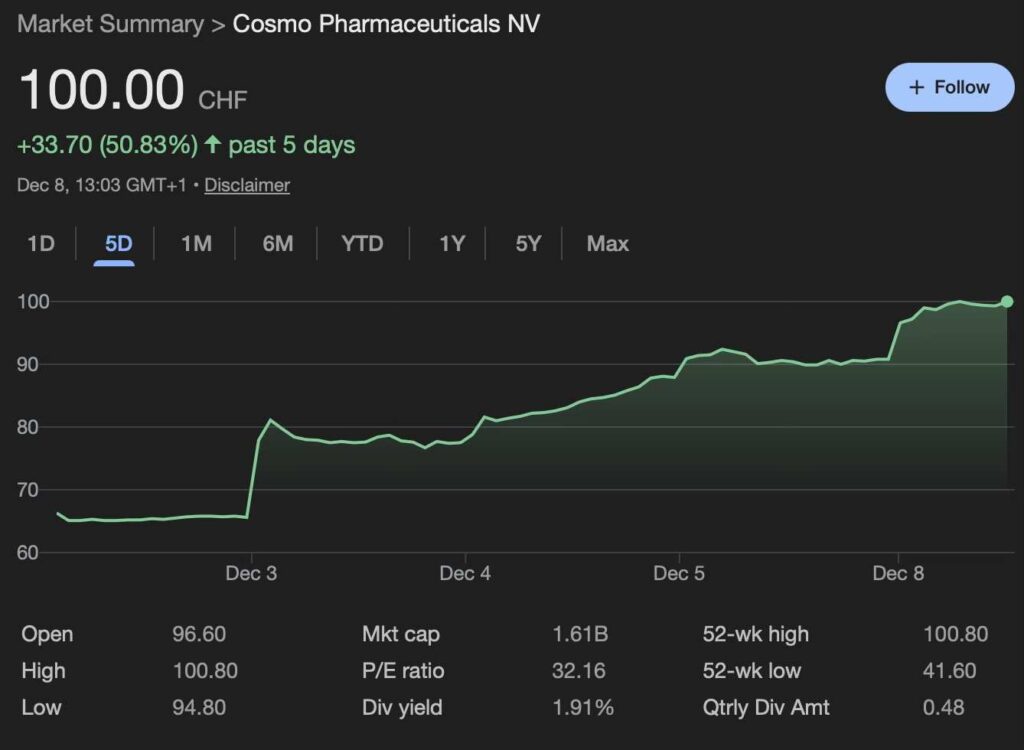Click the Dec 5 date marker
1024x750 pixels.
tap(679, 573)
